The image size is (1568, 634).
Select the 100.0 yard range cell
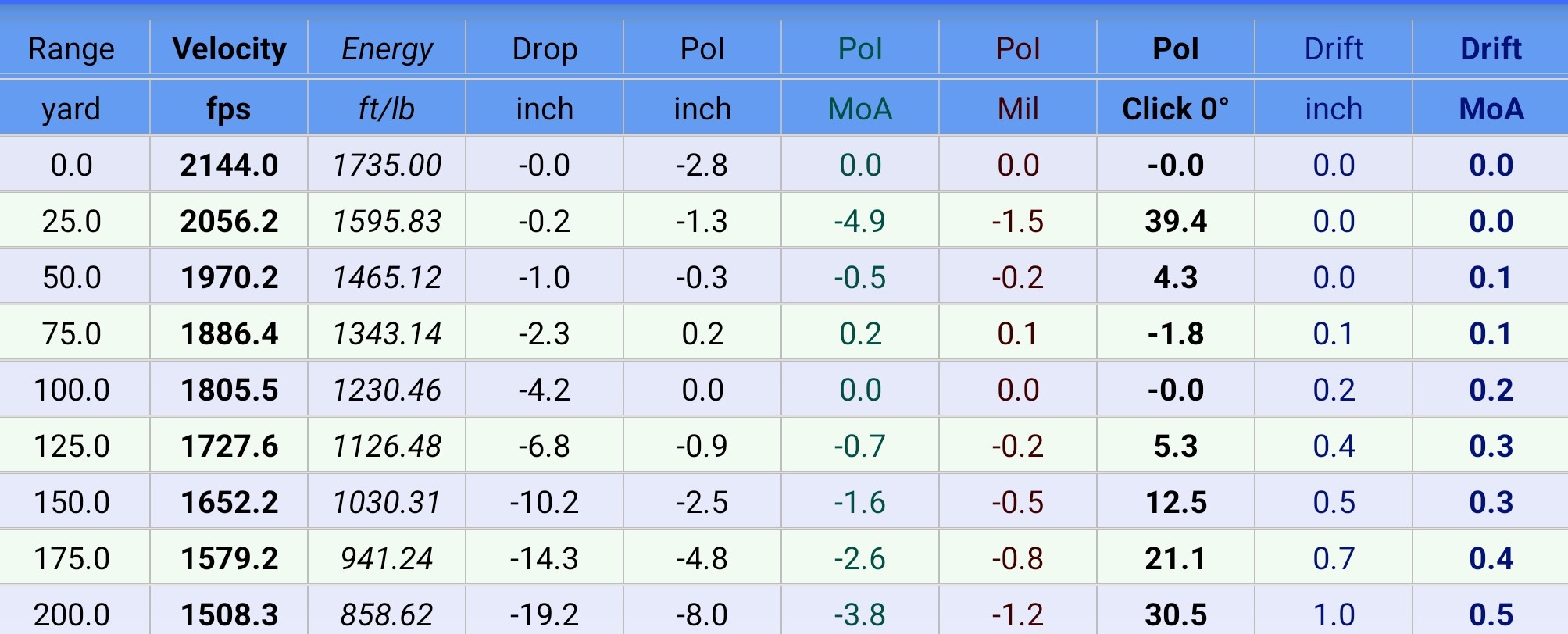71,390
